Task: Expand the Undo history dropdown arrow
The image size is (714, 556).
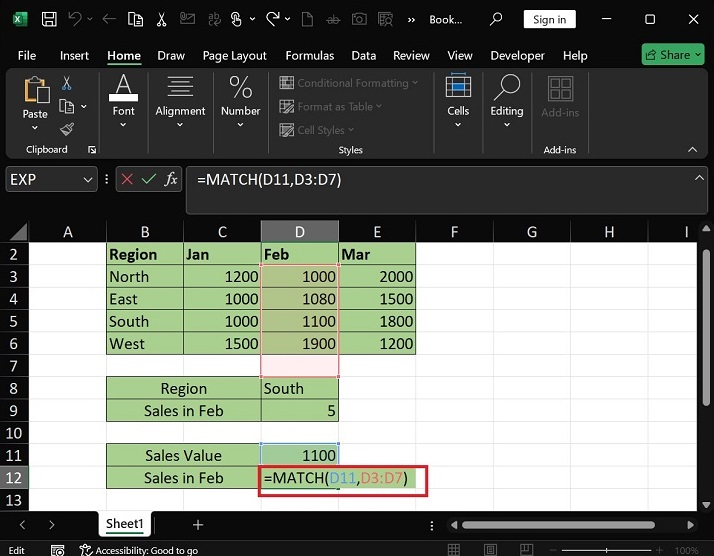Action: (90, 19)
